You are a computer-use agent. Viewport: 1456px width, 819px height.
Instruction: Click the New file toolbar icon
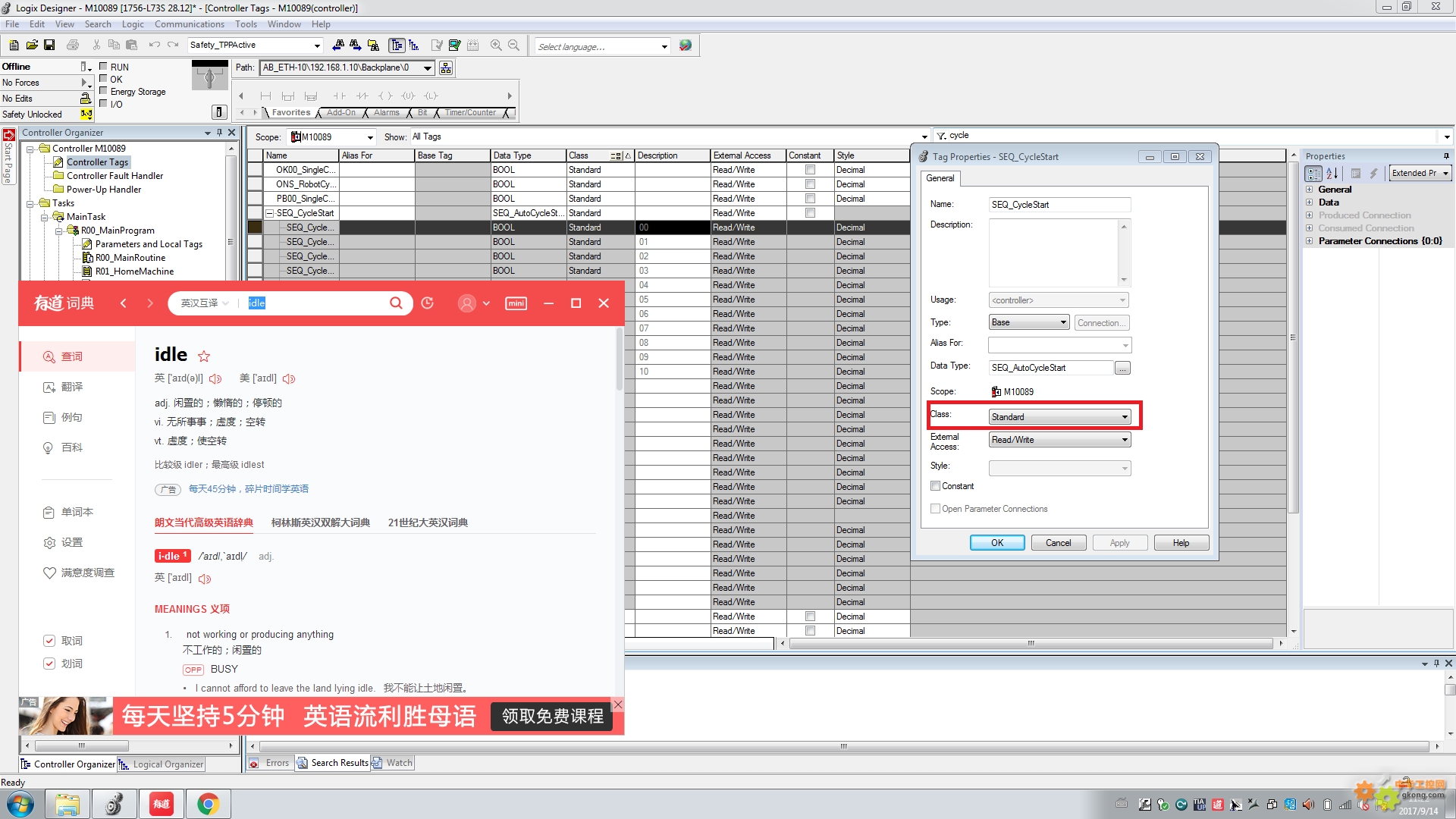(14, 45)
